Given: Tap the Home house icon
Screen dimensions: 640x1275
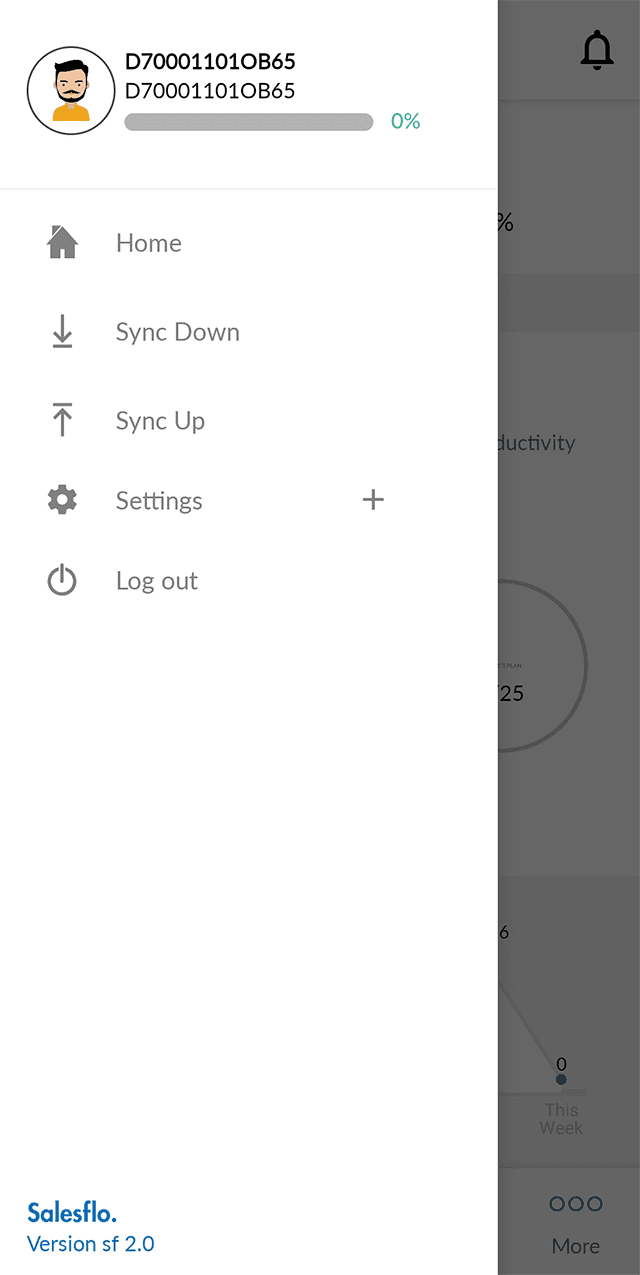Looking at the screenshot, I should [x=63, y=243].
